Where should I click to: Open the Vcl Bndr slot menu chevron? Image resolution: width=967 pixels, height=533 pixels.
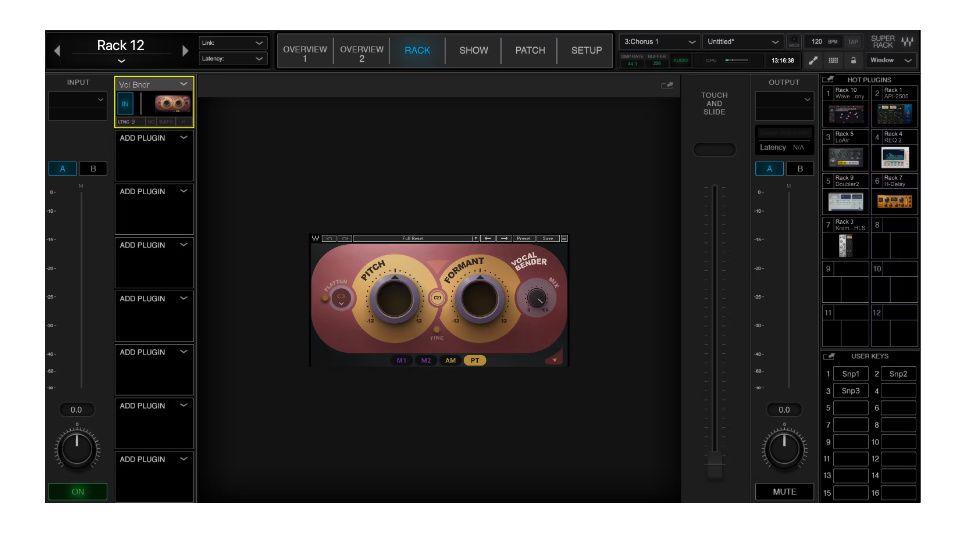[184, 84]
